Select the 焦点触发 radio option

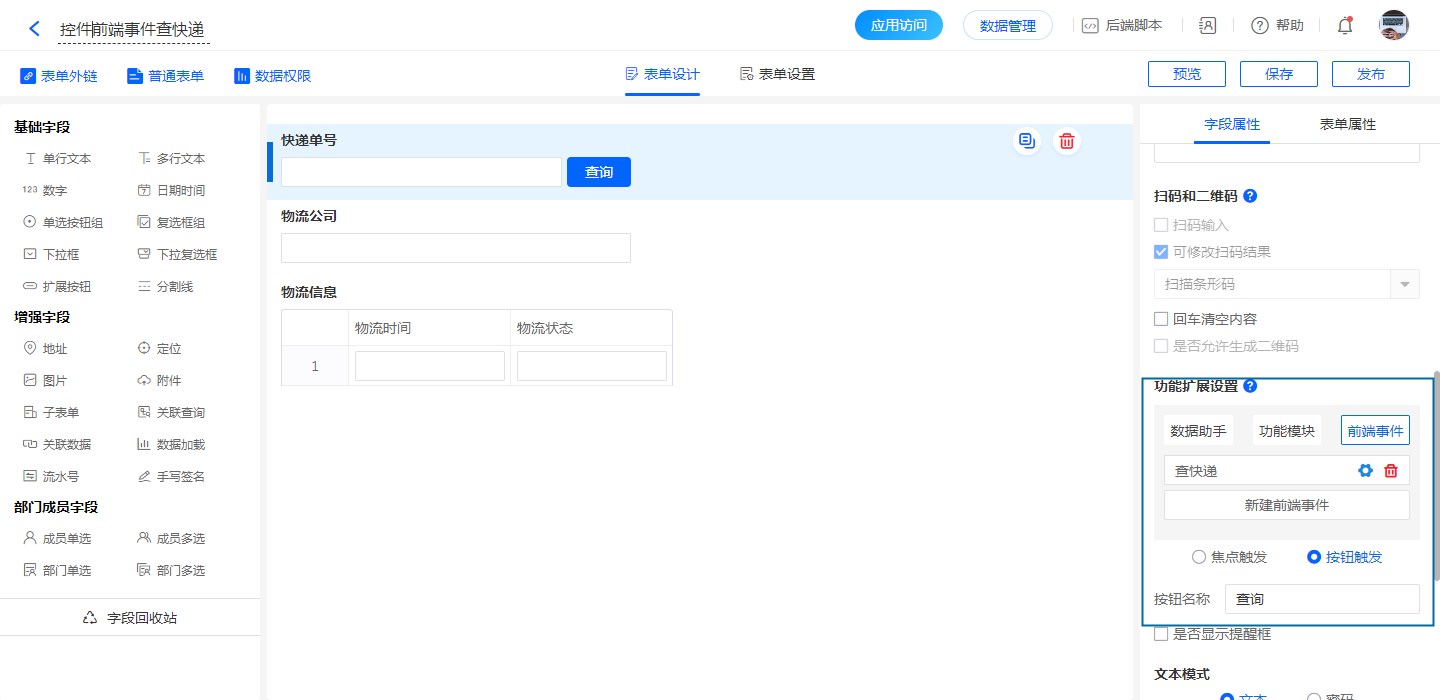point(1199,557)
